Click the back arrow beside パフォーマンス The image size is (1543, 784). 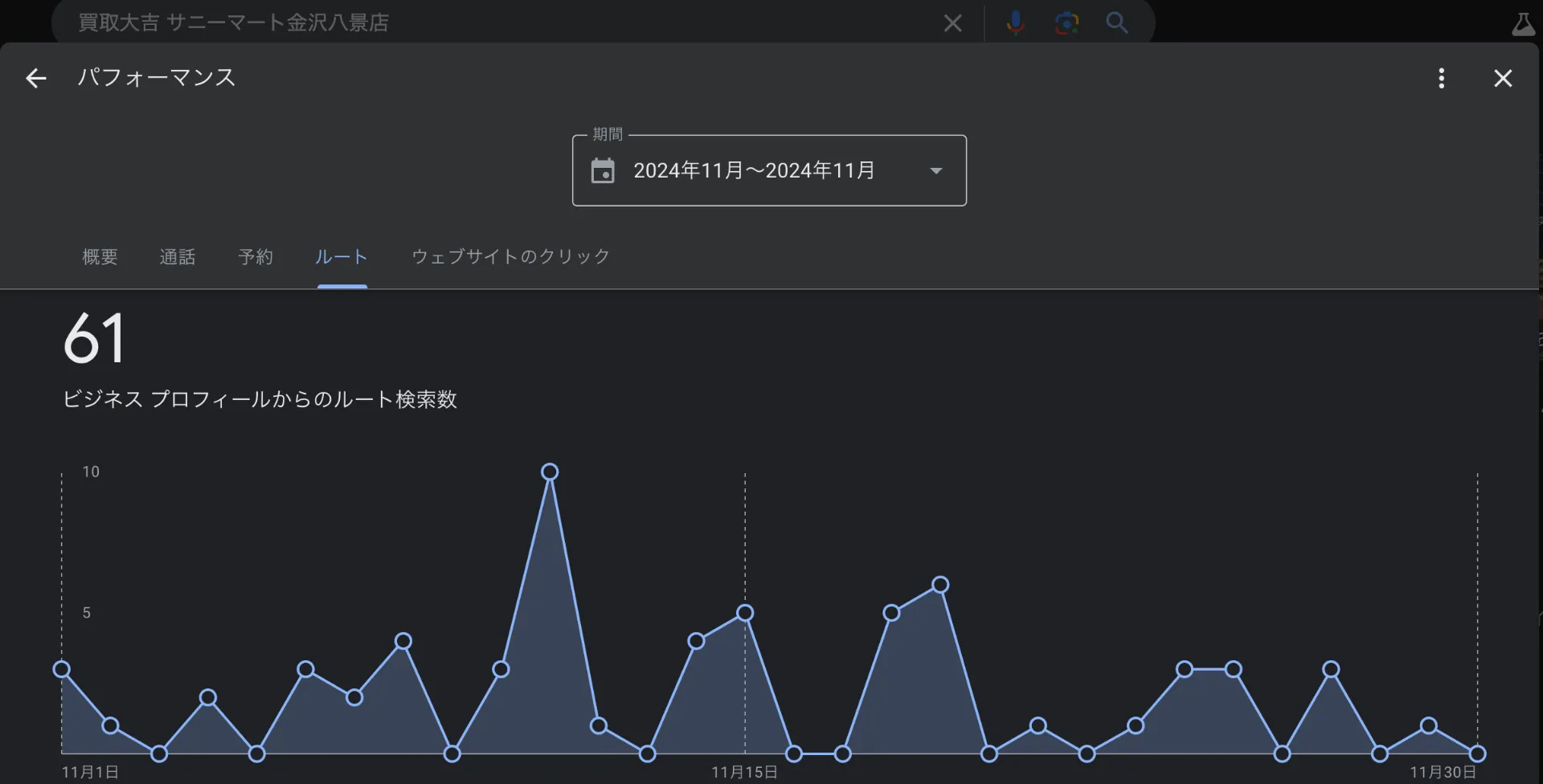(x=36, y=78)
